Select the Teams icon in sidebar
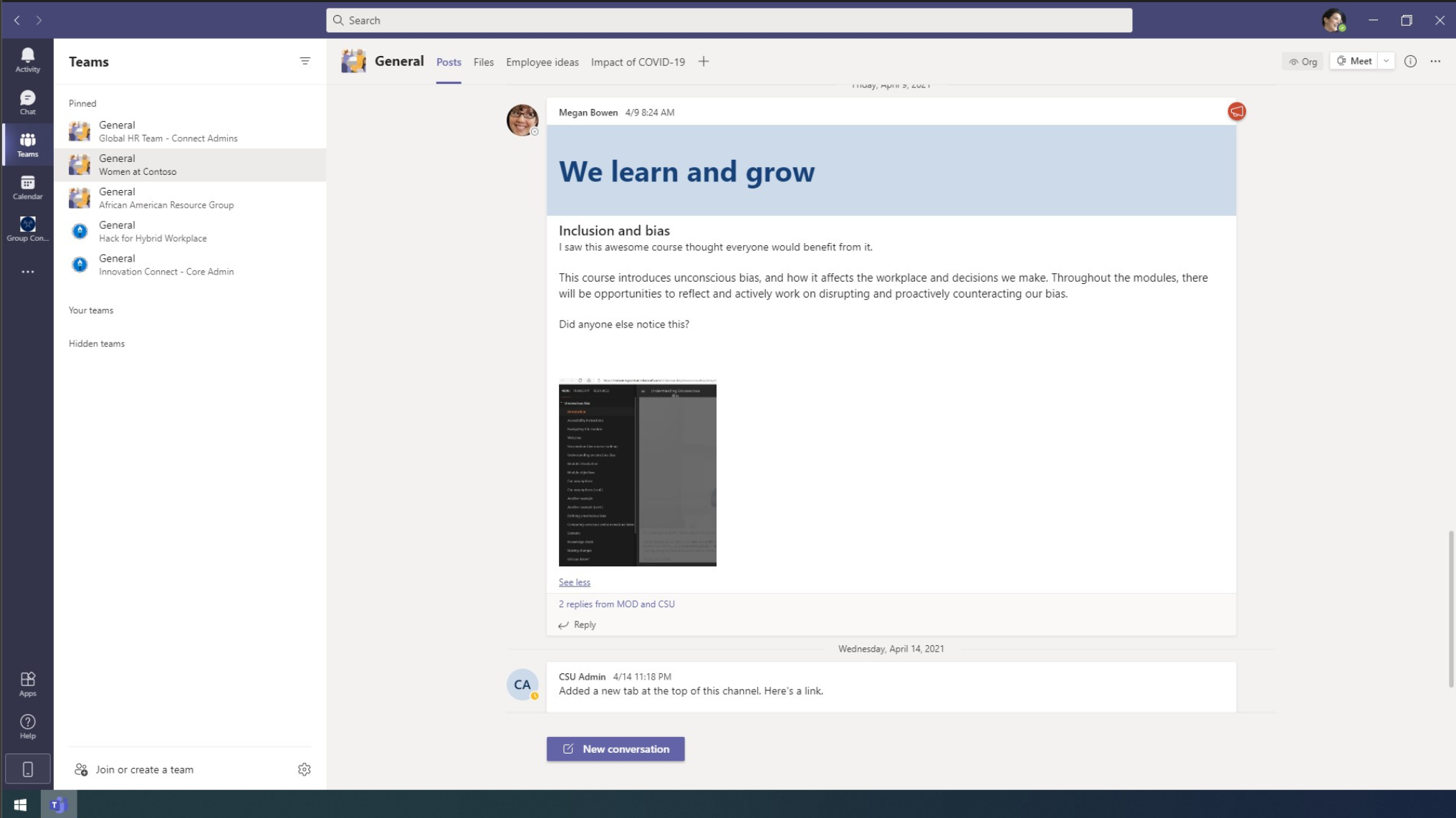The height and width of the screenshot is (818, 1456). 27,145
